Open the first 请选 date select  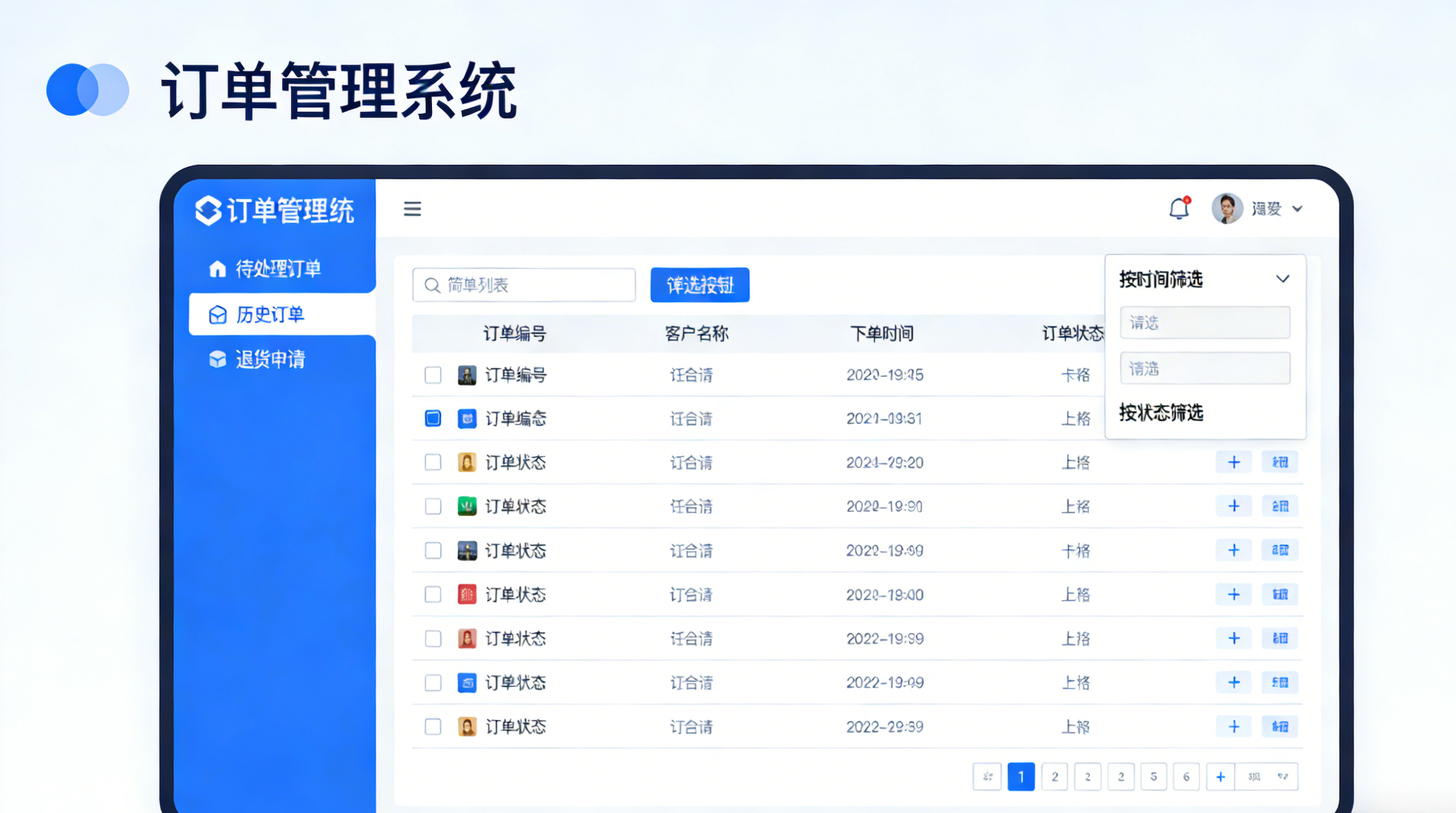click(1204, 323)
